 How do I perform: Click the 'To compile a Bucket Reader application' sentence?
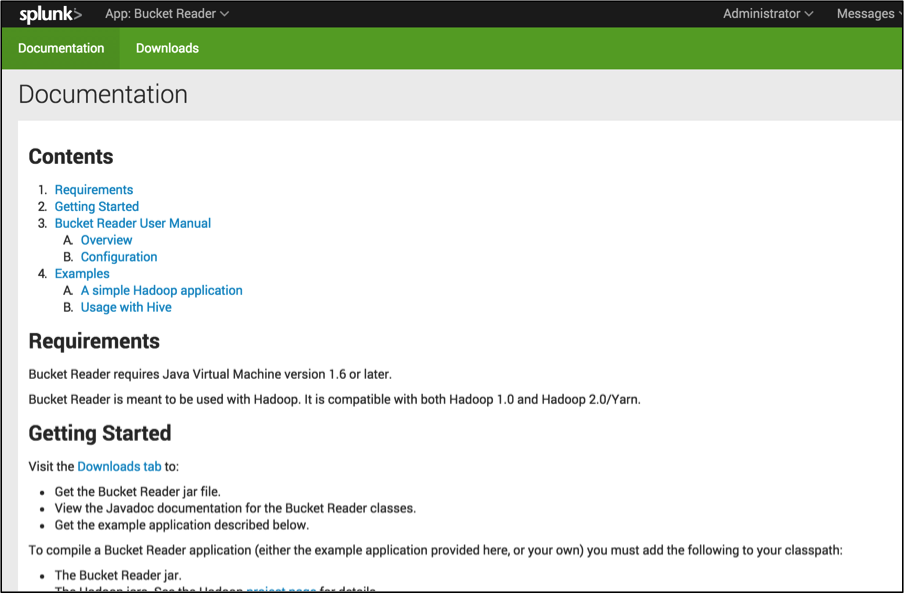435,550
